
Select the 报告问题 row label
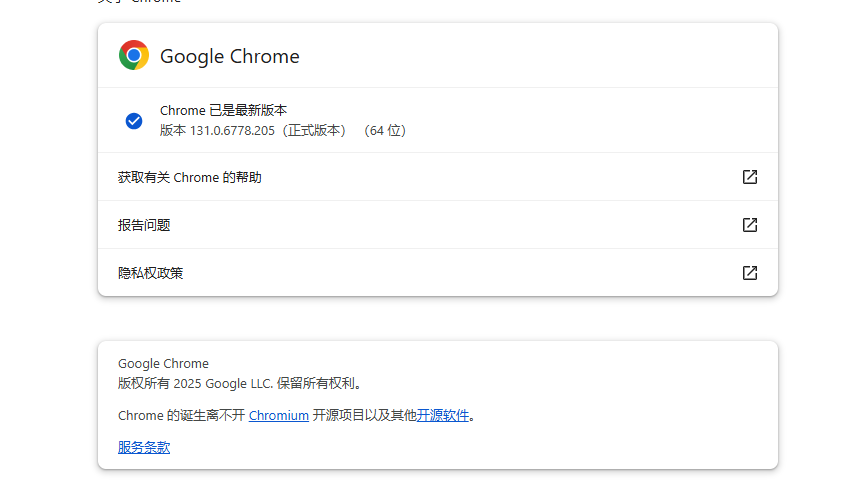[x=144, y=225]
